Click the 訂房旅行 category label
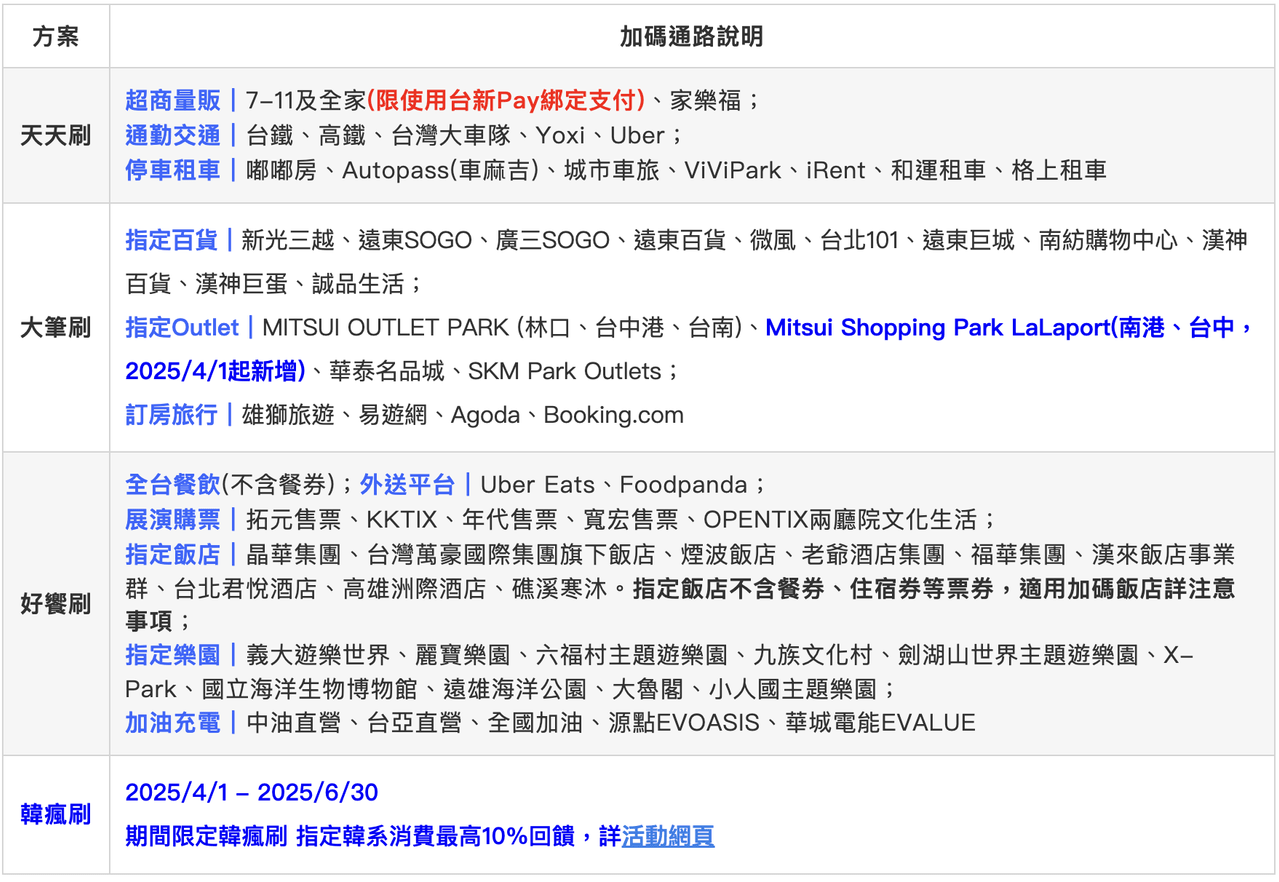Image resolution: width=1279 pixels, height=882 pixels. (171, 415)
